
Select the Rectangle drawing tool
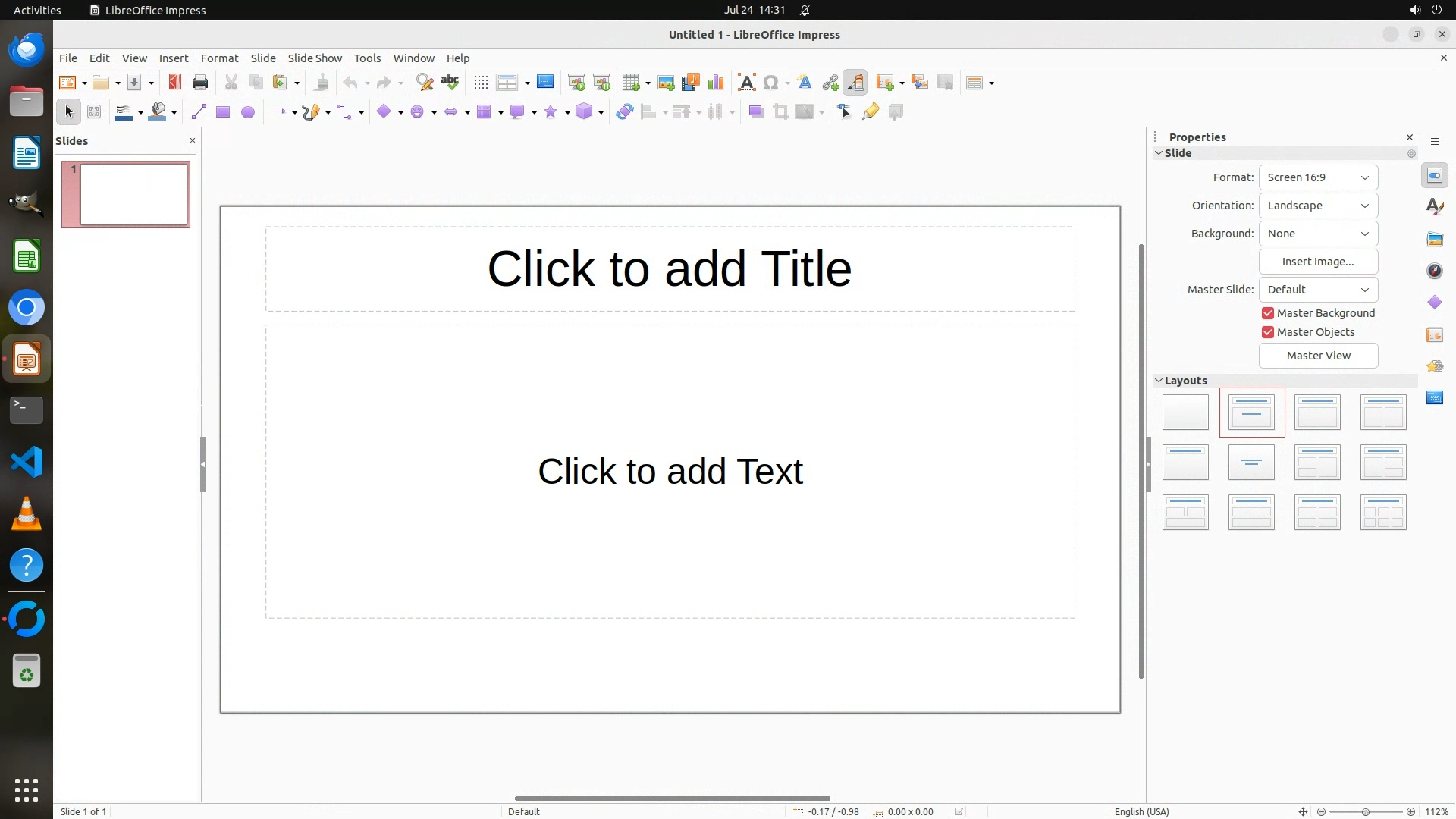223,112
